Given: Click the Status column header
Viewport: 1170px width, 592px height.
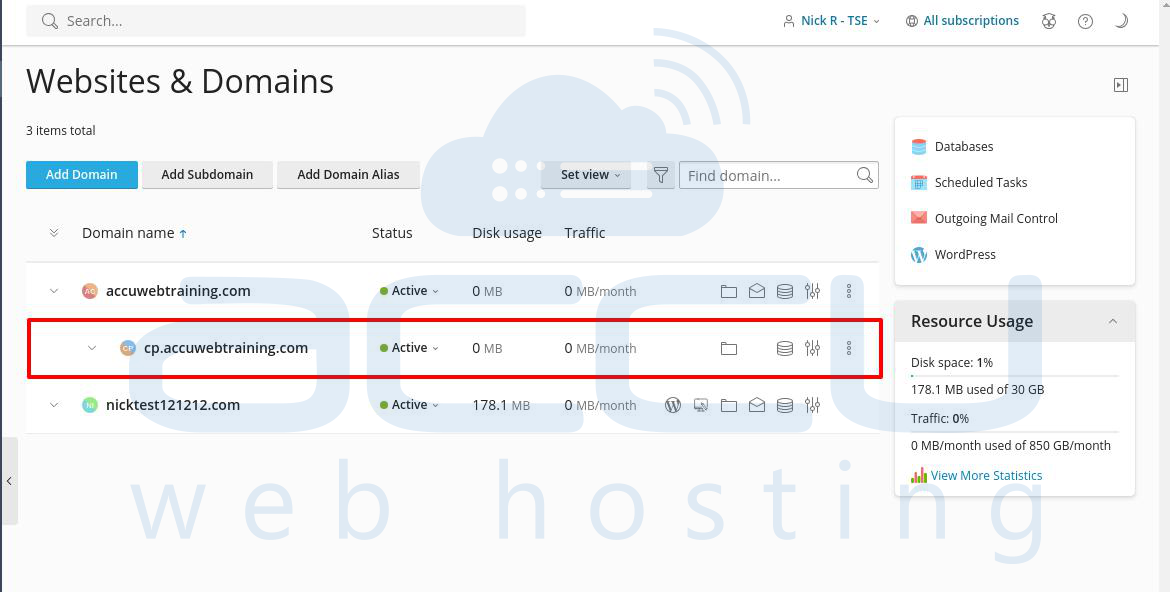Looking at the screenshot, I should click(392, 233).
